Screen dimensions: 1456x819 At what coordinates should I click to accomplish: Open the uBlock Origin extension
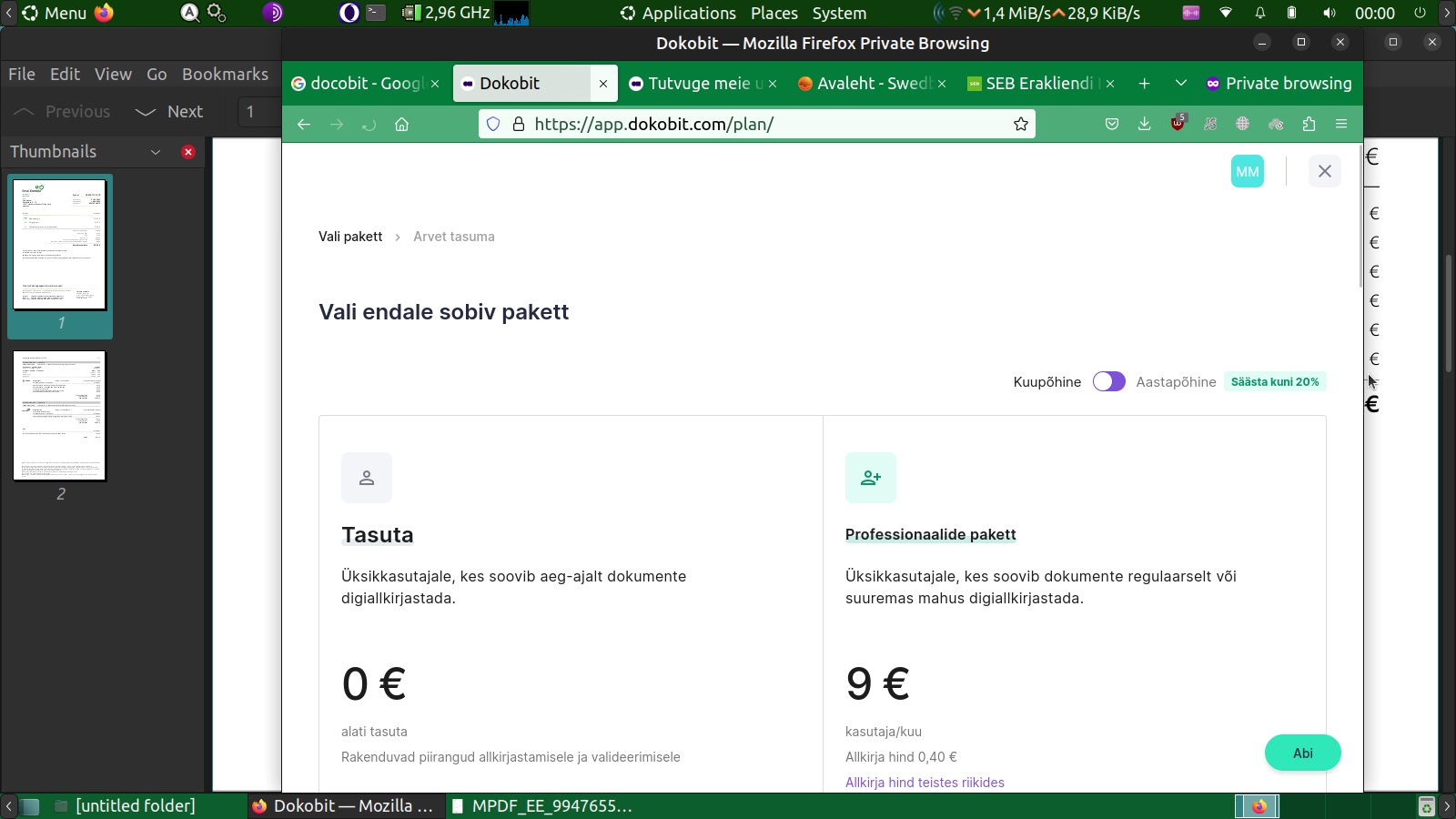tap(1178, 123)
